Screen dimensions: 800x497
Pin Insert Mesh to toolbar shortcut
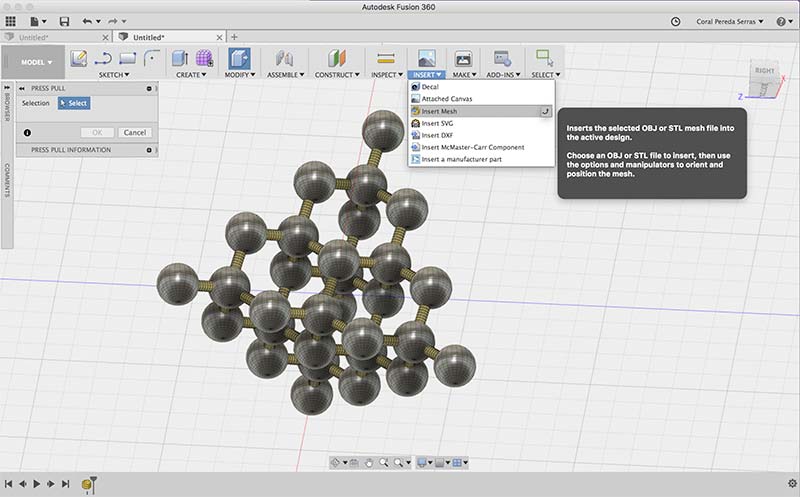coord(545,111)
